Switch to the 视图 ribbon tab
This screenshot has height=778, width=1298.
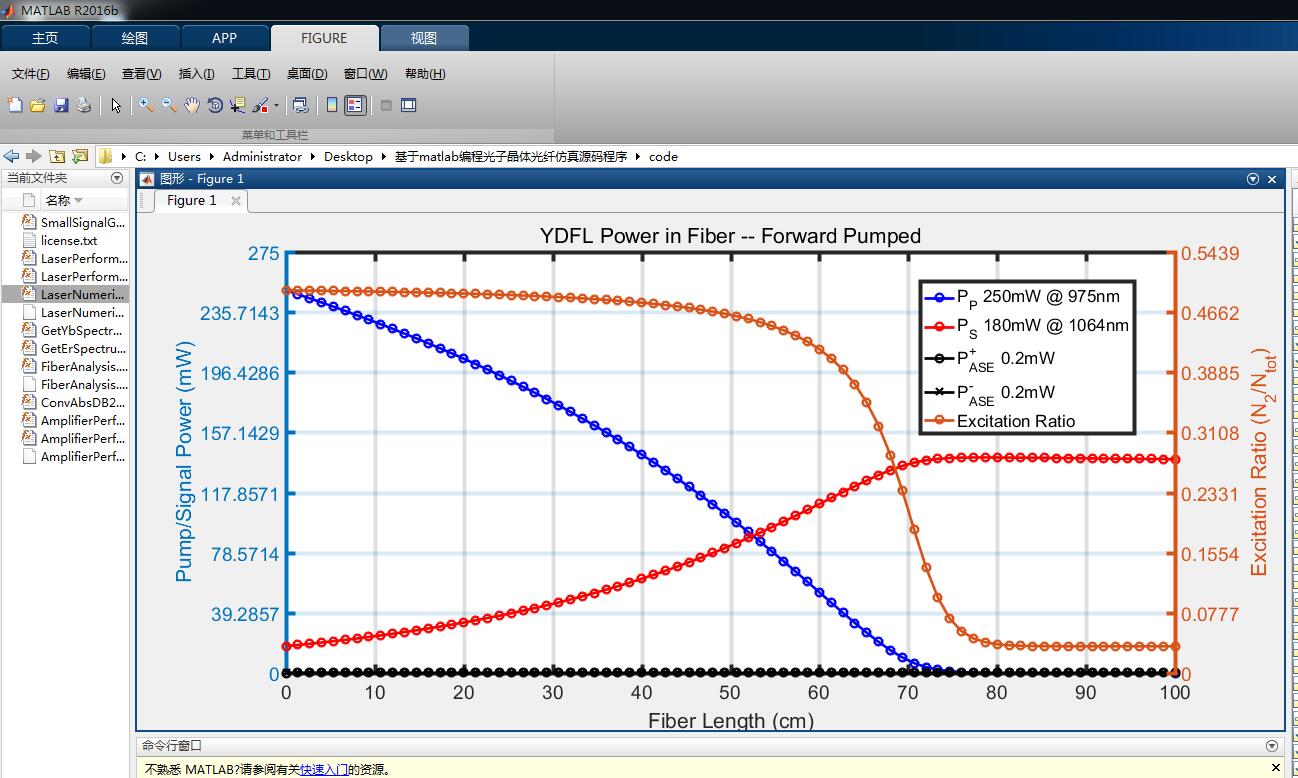(x=424, y=38)
